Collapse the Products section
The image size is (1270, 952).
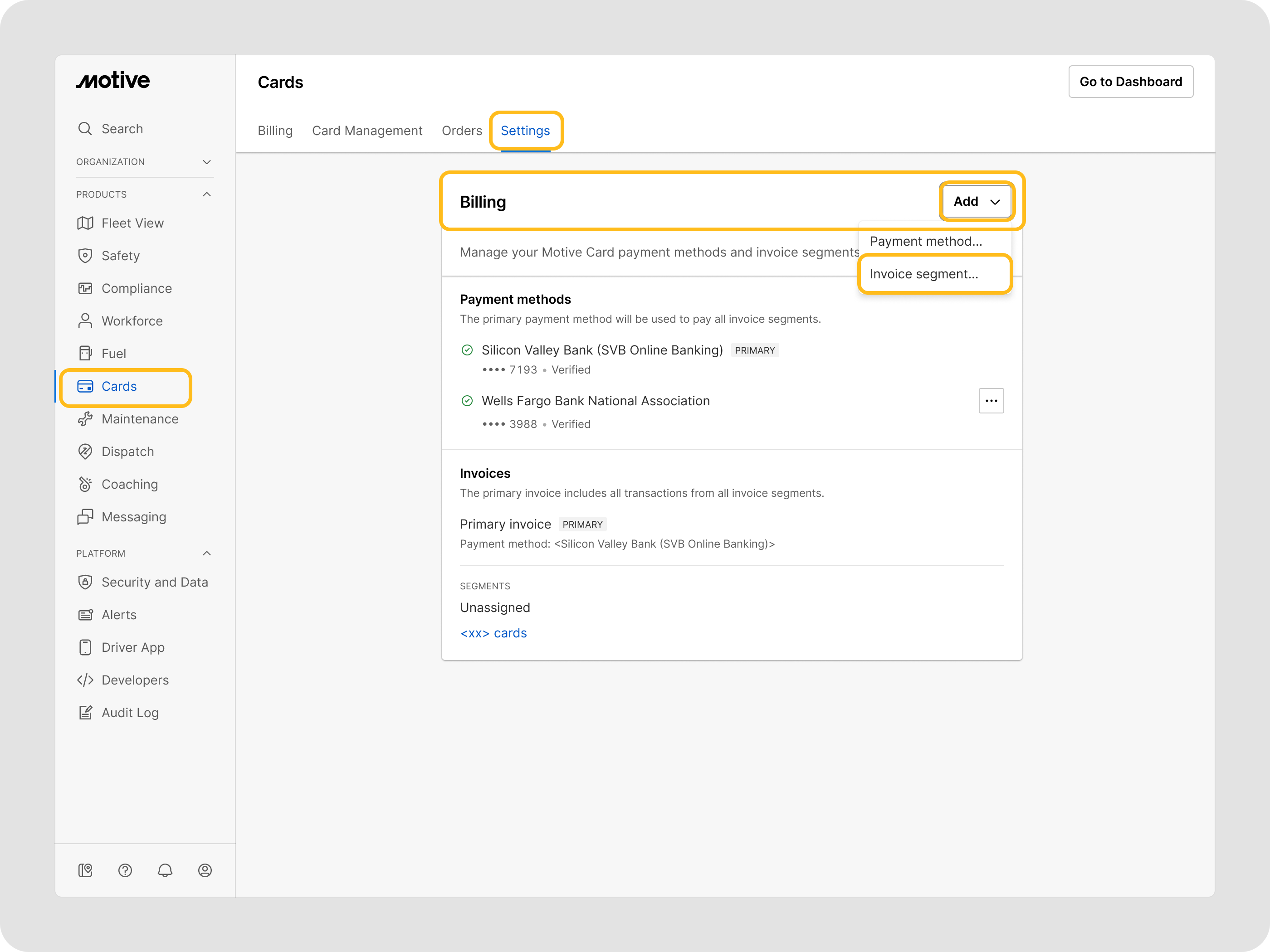click(x=207, y=194)
